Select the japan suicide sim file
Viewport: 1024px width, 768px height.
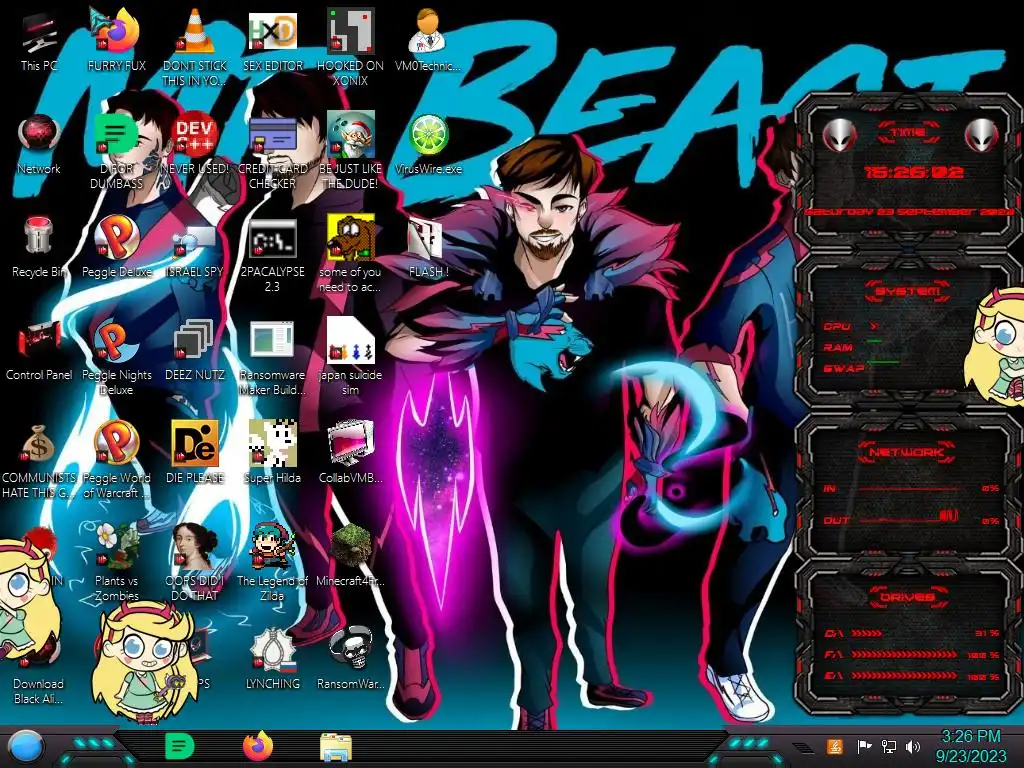(351, 358)
